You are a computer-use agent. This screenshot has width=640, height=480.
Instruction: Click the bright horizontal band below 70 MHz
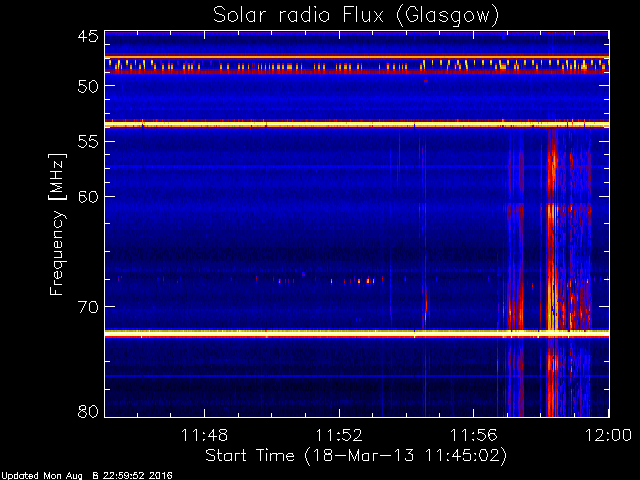(357, 334)
